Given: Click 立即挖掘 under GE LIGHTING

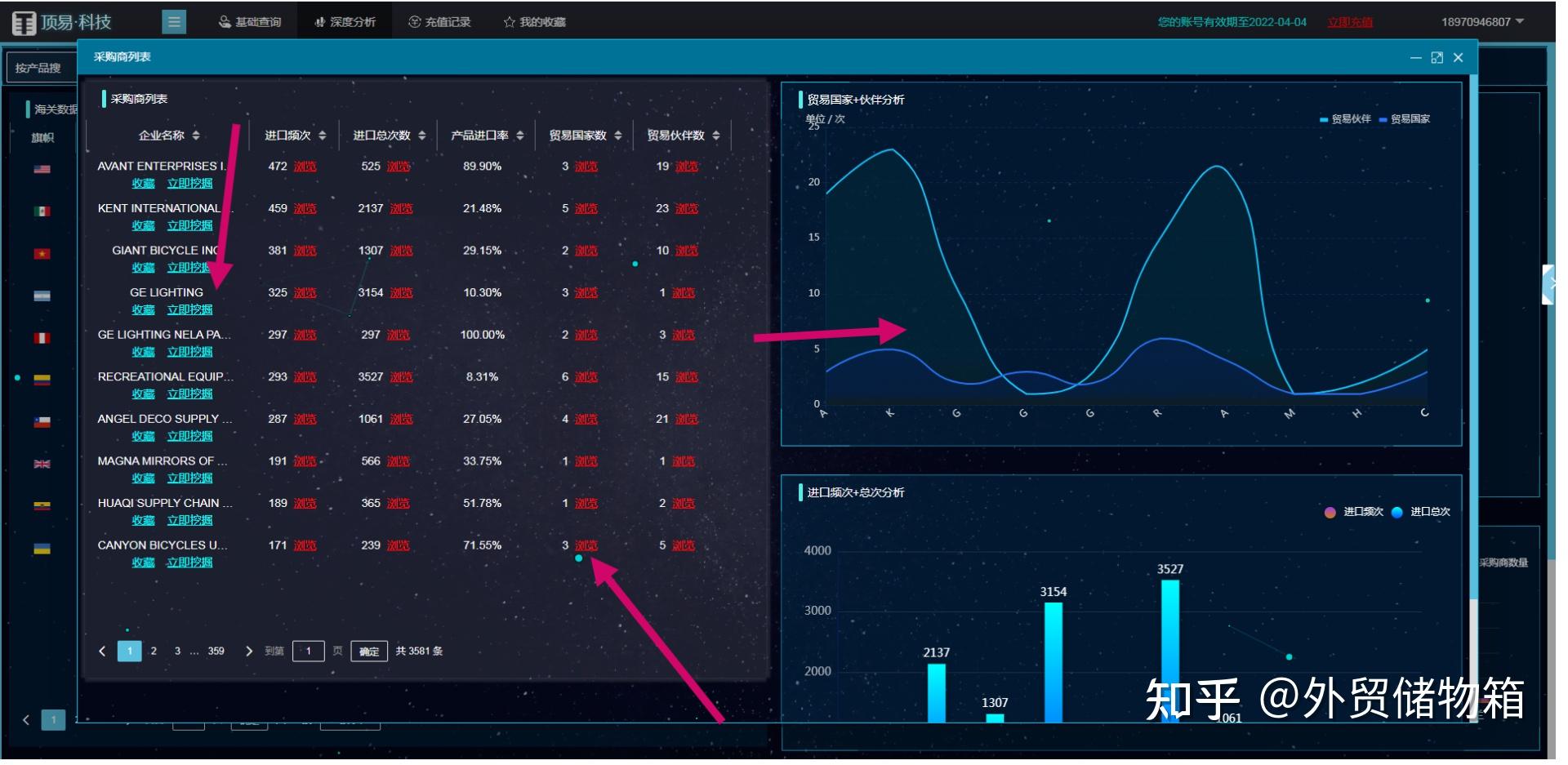Looking at the screenshot, I should (190, 310).
